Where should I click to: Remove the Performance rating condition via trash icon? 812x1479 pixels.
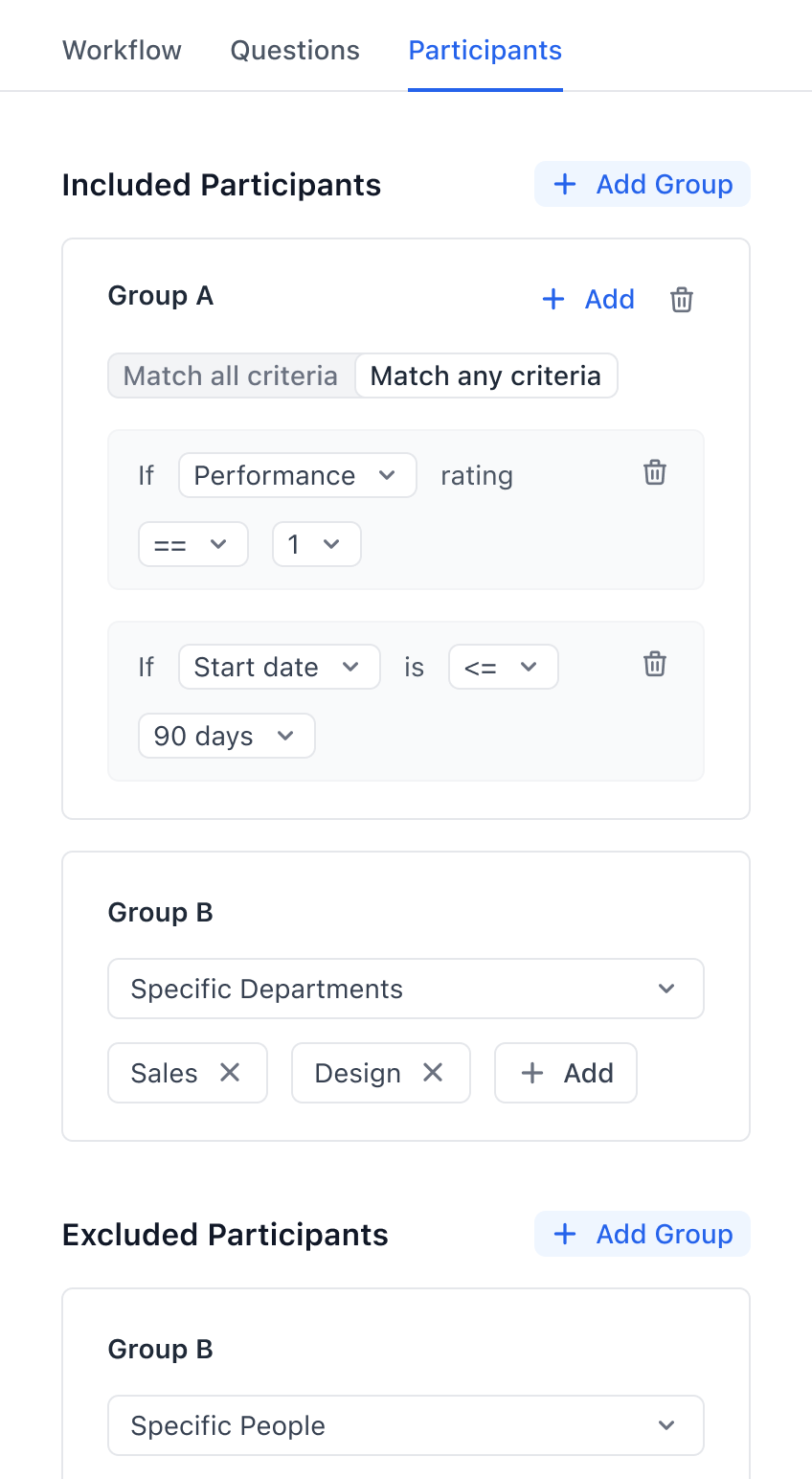coord(655,471)
